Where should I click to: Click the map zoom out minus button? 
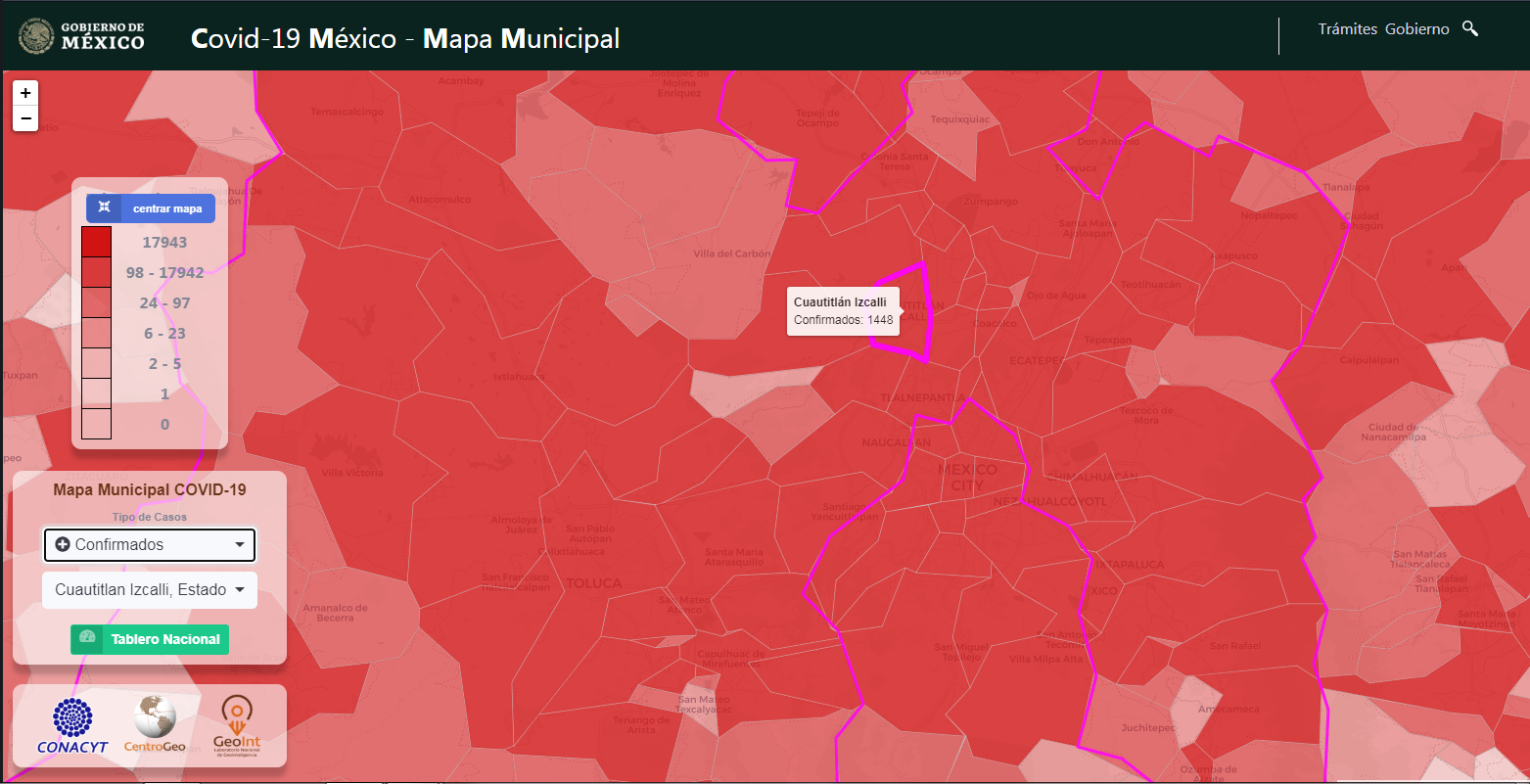[25, 118]
